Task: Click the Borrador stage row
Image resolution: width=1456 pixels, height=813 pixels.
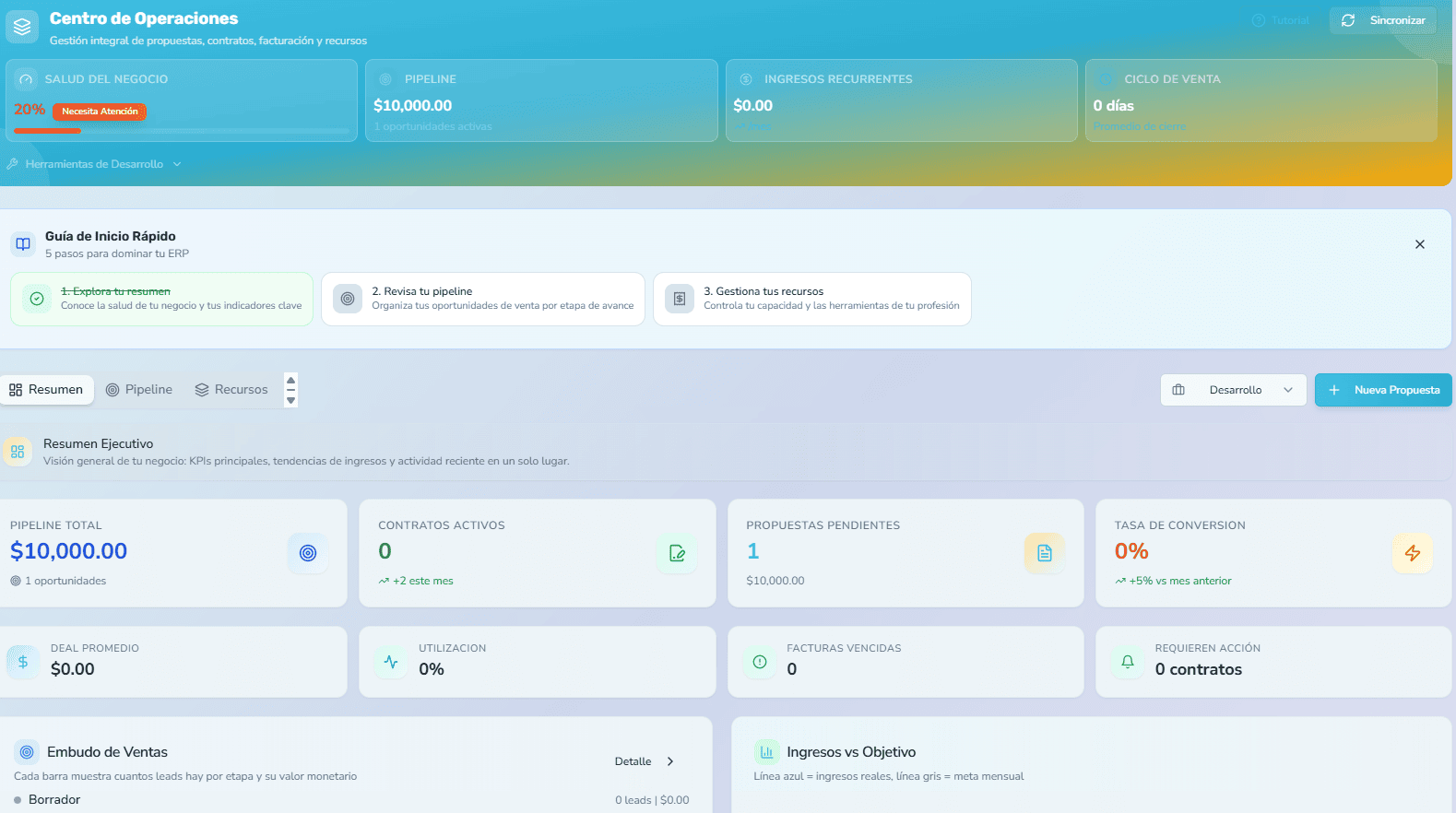Action: [351, 800]
